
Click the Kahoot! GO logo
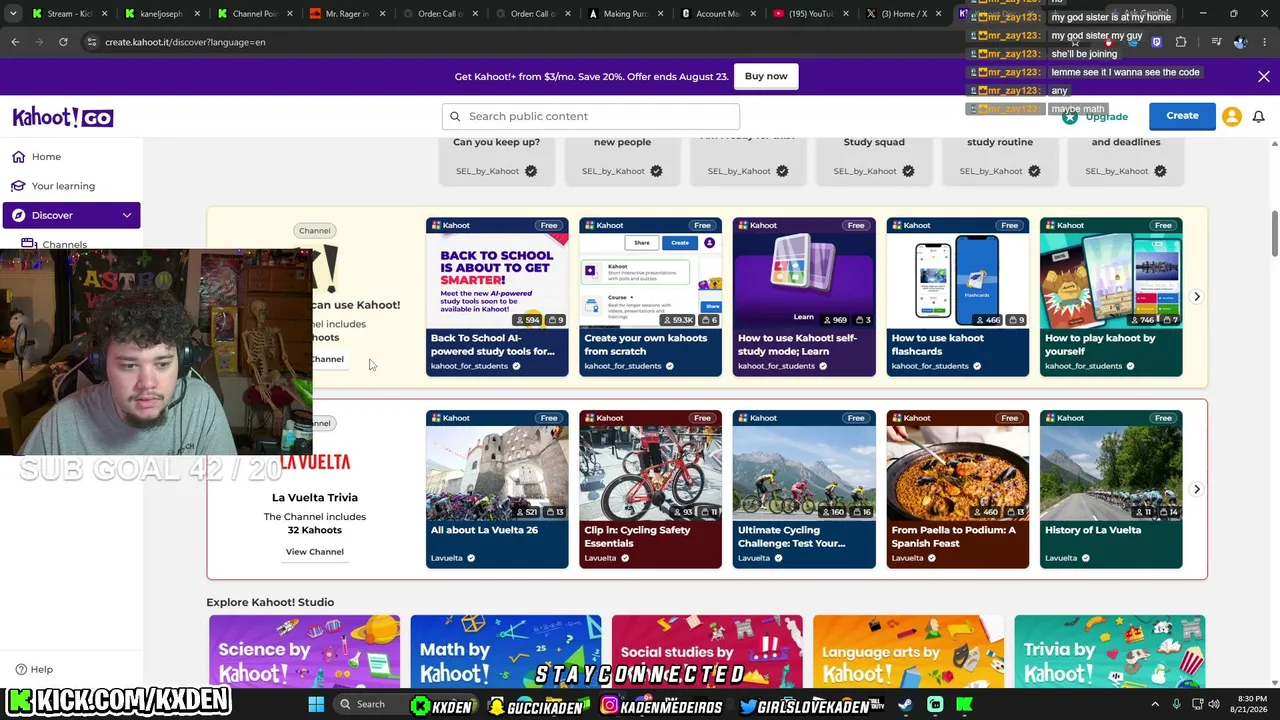click(x=63, y=117)
